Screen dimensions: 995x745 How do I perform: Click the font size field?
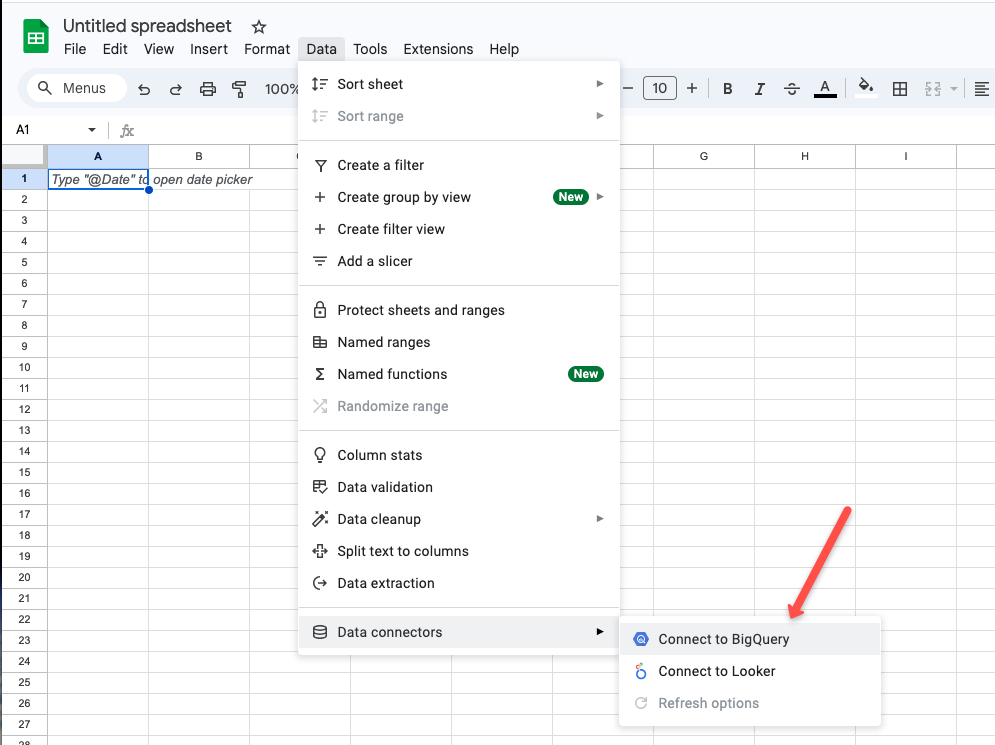[660, 88]
